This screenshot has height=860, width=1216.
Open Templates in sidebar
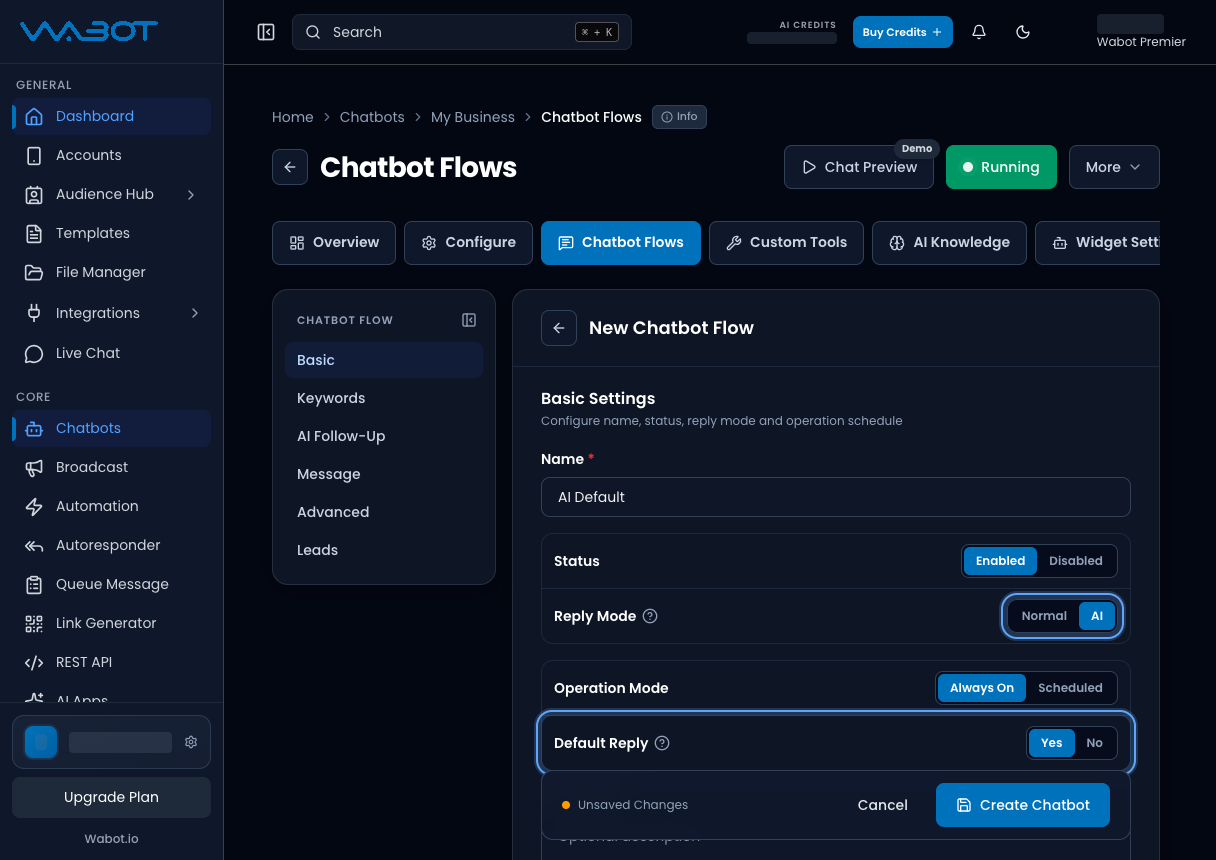(111, 233)
